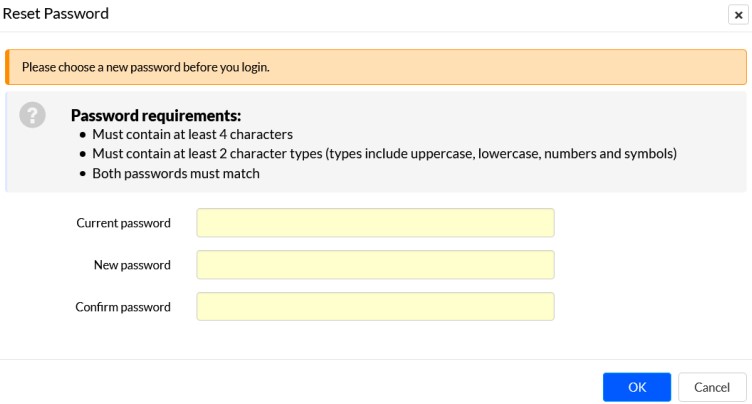Focus the New password input field

point(376,265)
